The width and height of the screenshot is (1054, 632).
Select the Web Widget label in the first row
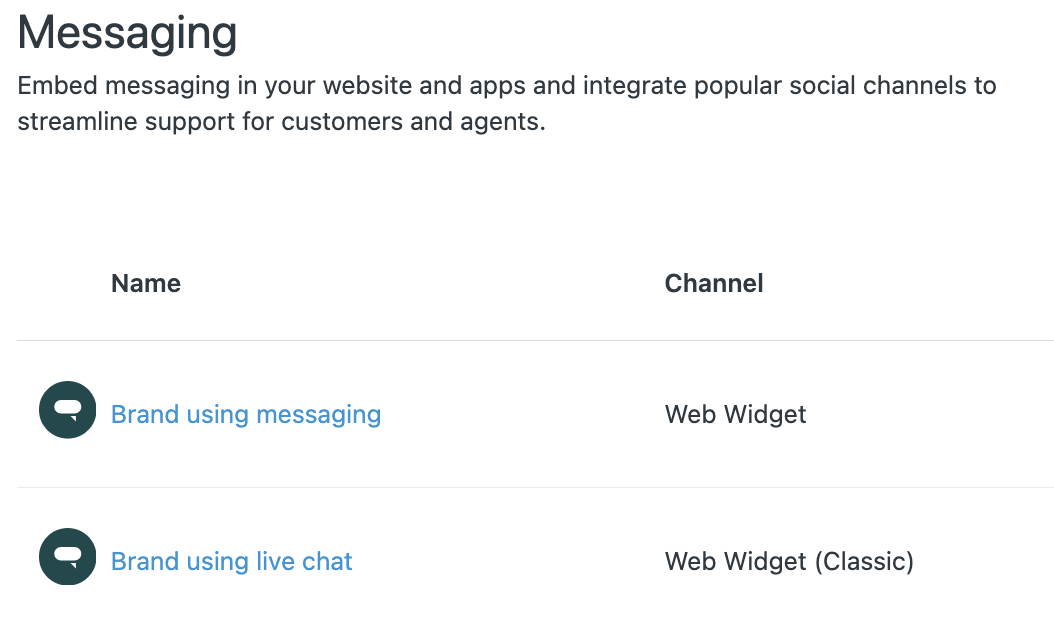[735, 414]
